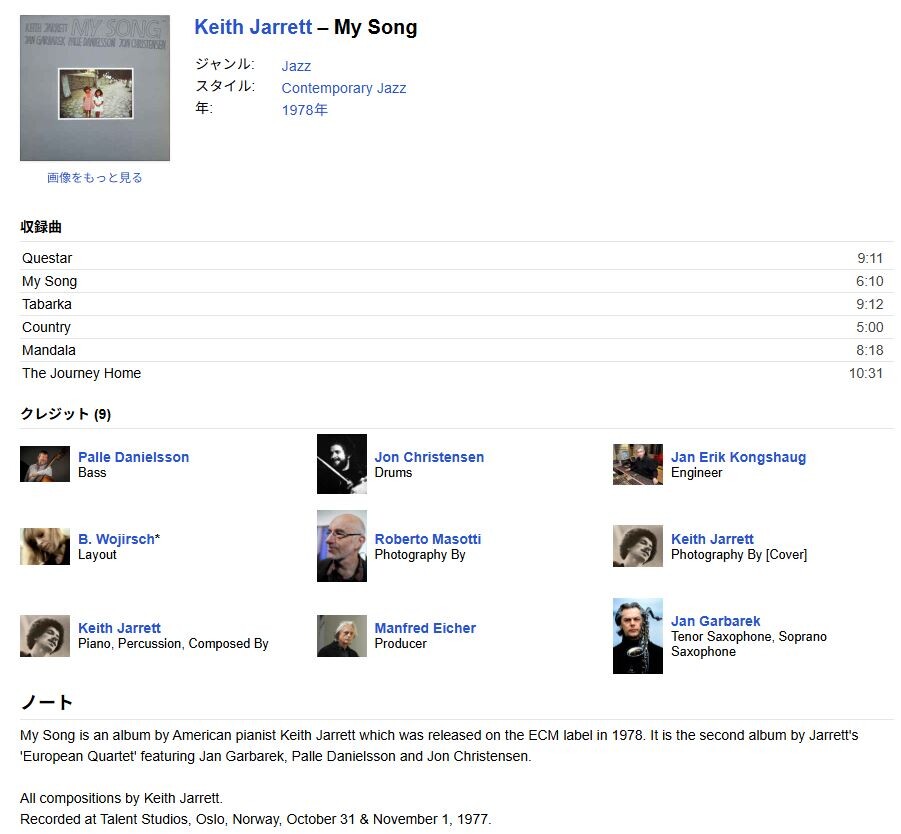Image resolution: width=901 pixels, height=834 pixels.
Task: Open Keith Jarrett Photography By [Cover] link
Action: pos(712,539)
